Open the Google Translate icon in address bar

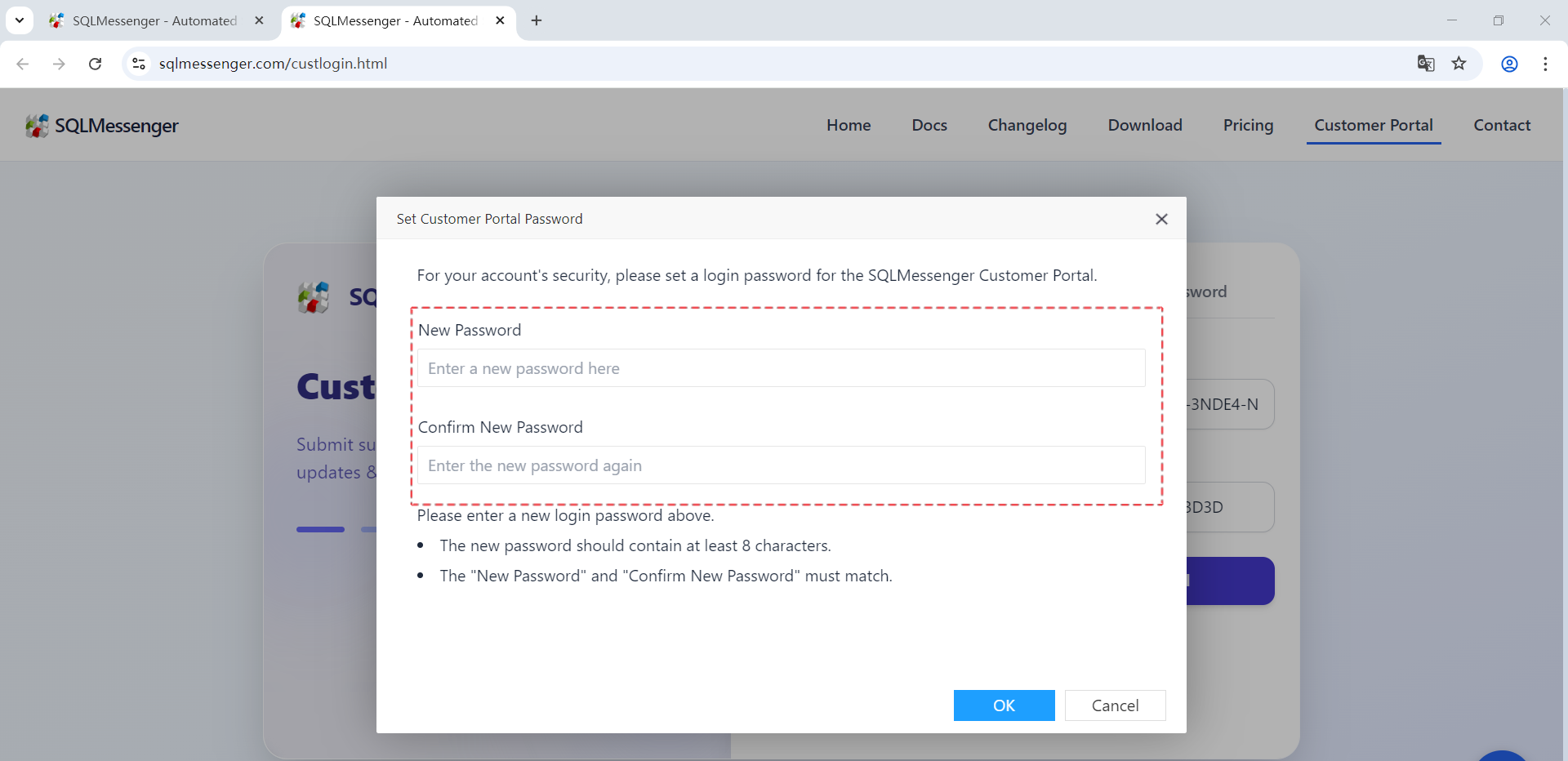coord(1426,64)
